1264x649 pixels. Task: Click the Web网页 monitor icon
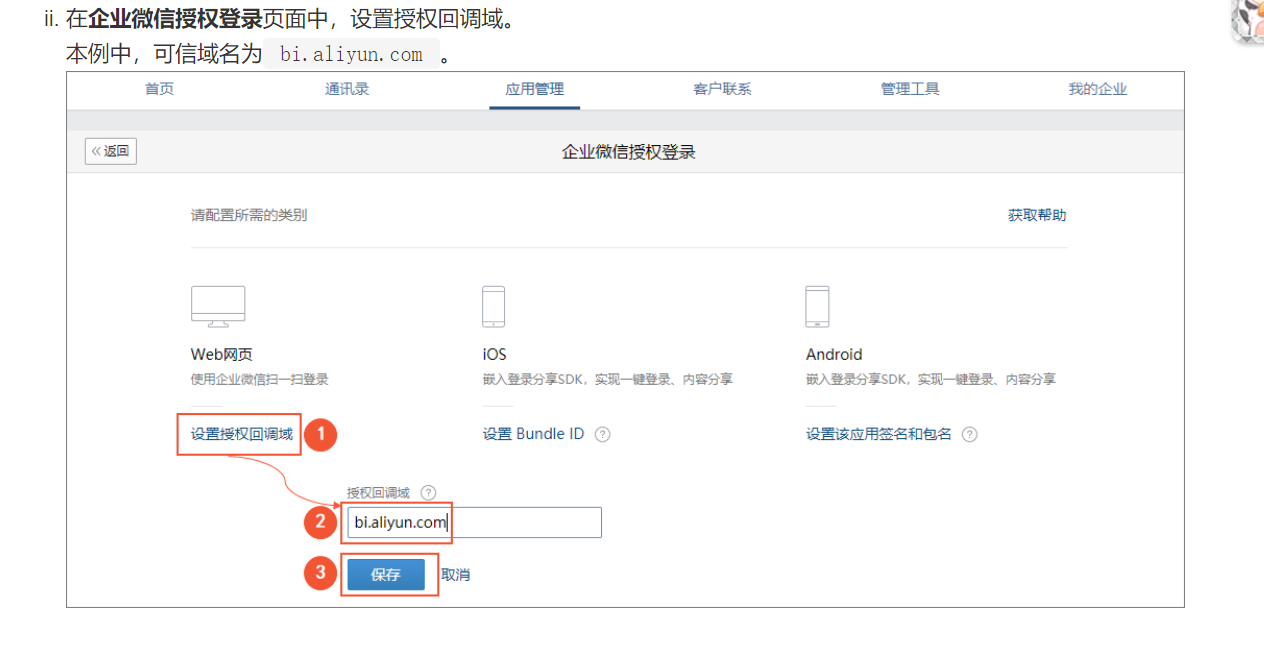[x=218, y=306]
